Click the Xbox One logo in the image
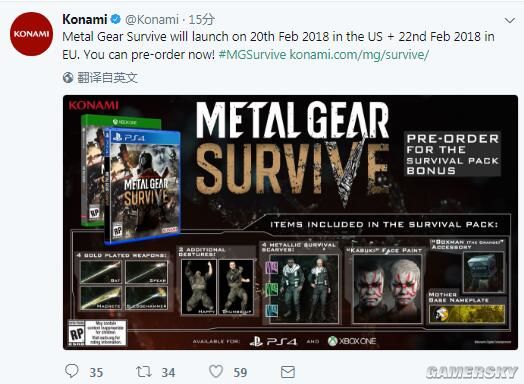The width and height of the screenshot is (524, 384). pos(352,341)
